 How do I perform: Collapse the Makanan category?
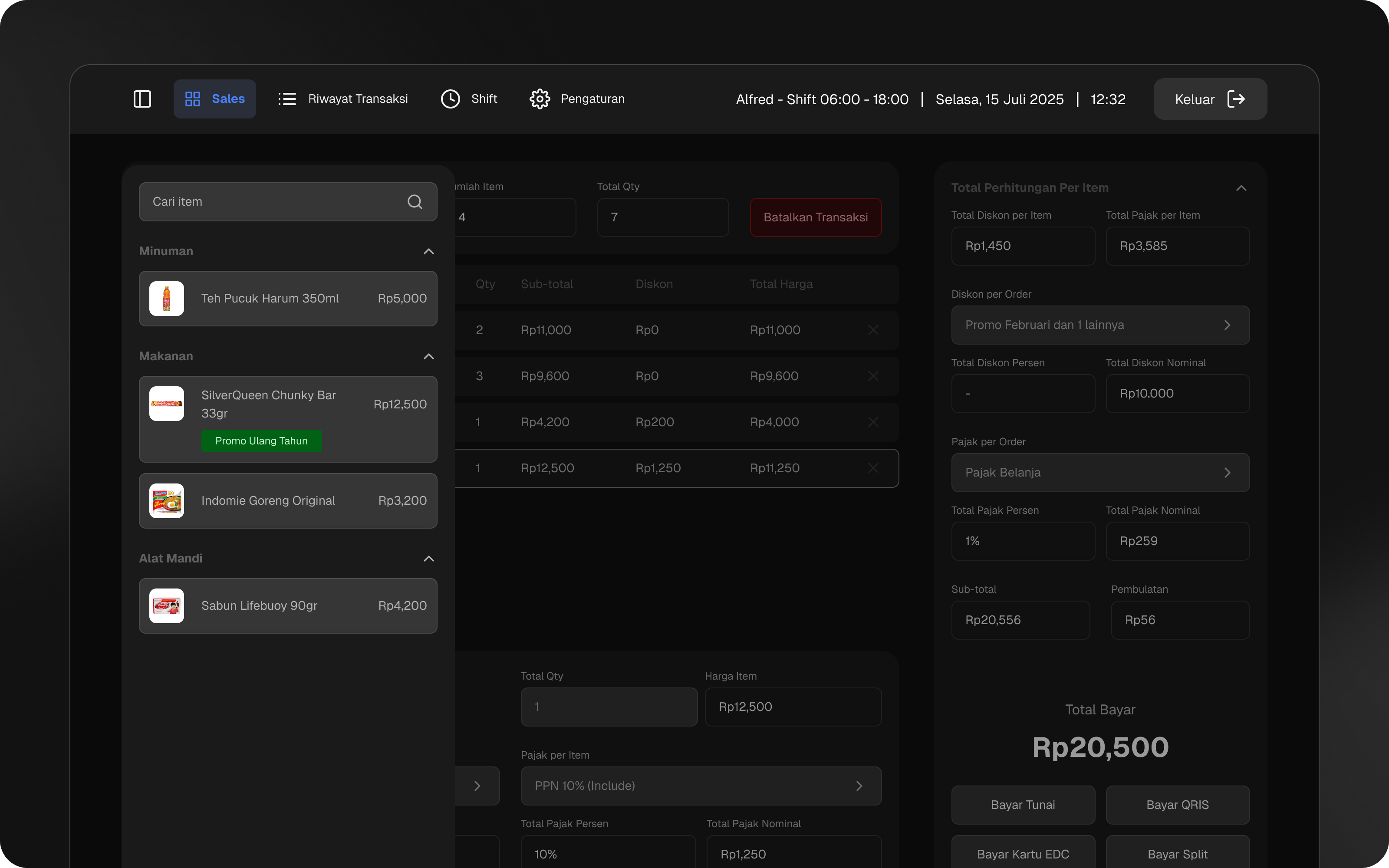[x=429, y=356]
